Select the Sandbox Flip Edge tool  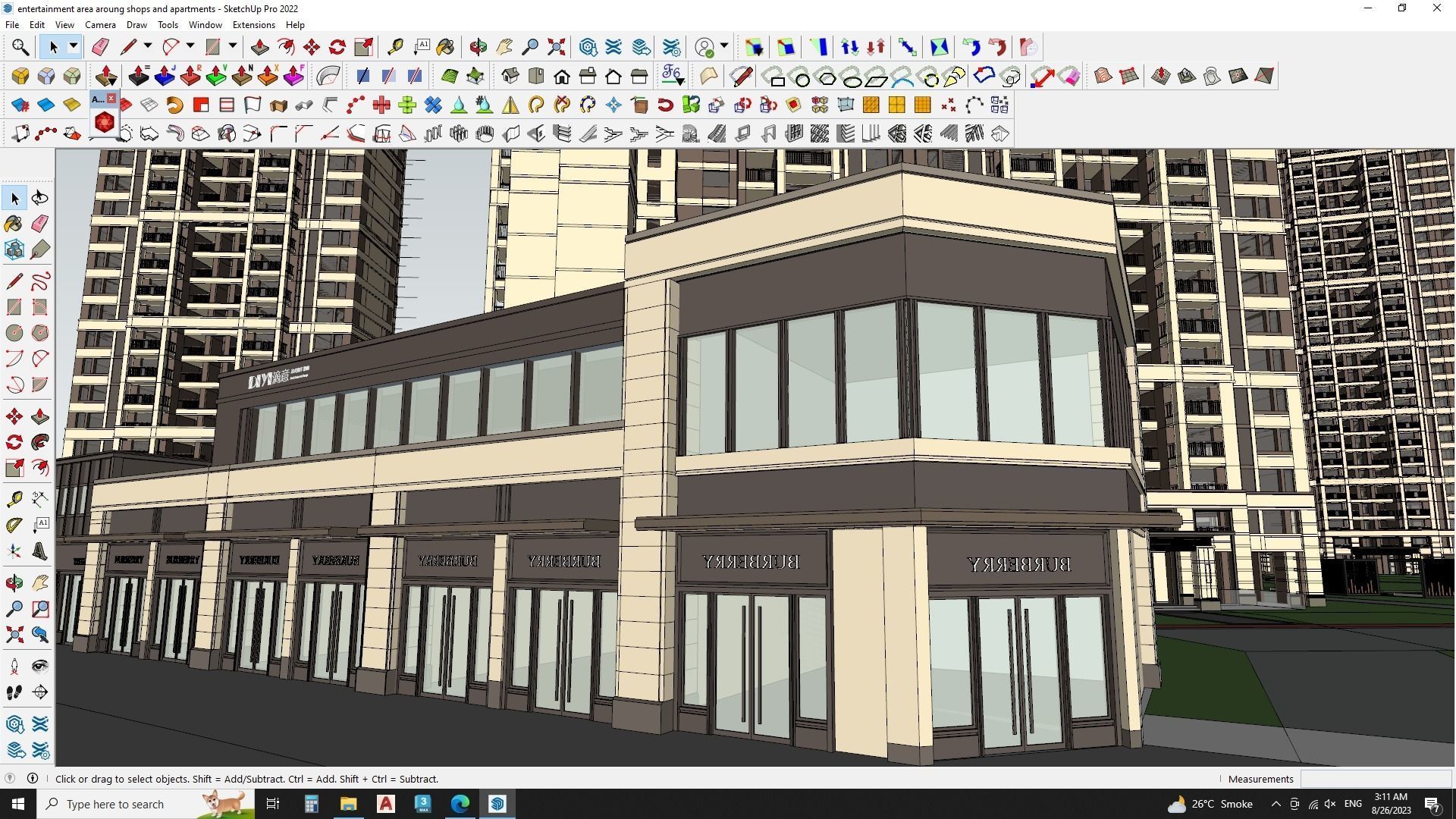click(1264, 77)
